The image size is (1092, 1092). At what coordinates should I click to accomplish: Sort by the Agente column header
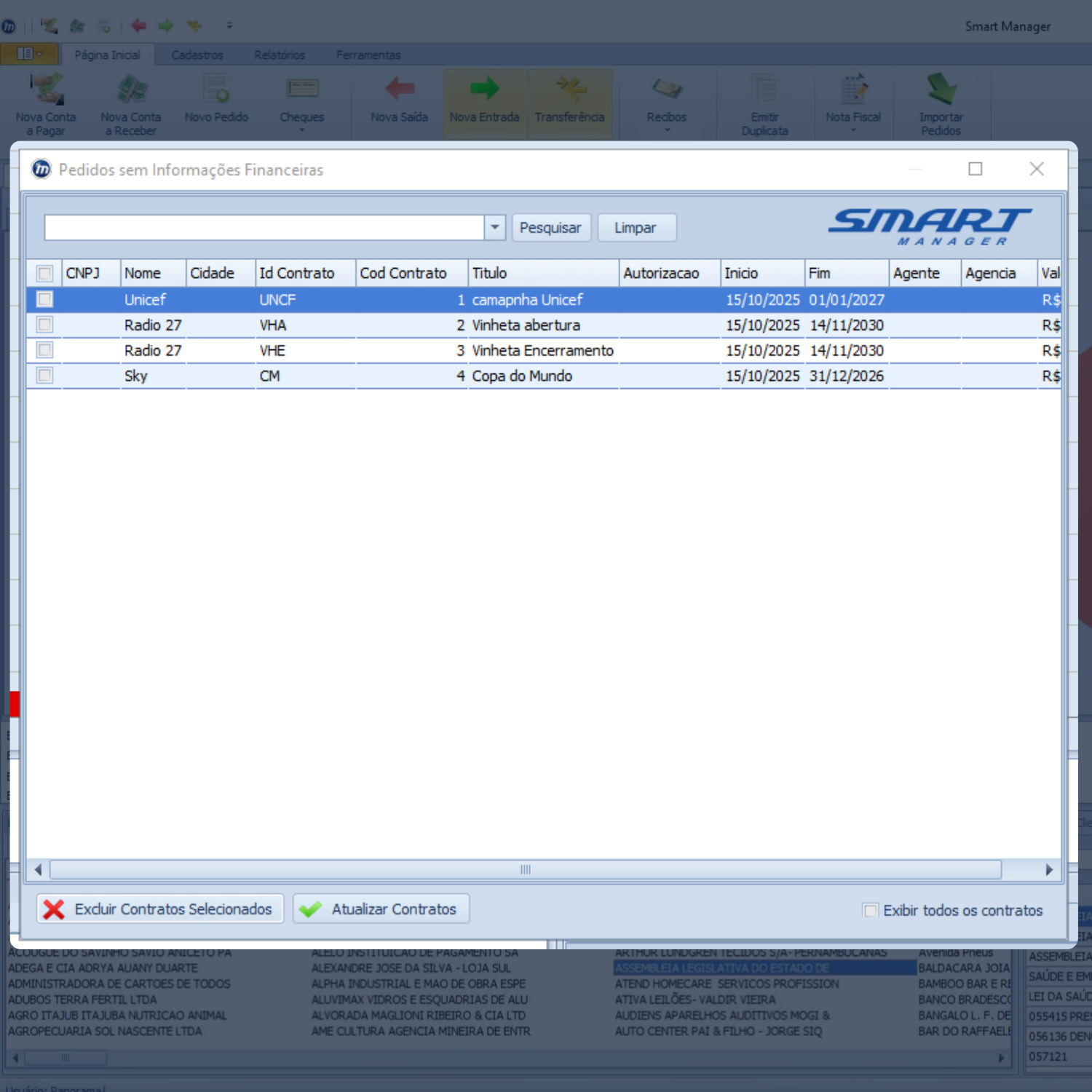coord(925,273)
